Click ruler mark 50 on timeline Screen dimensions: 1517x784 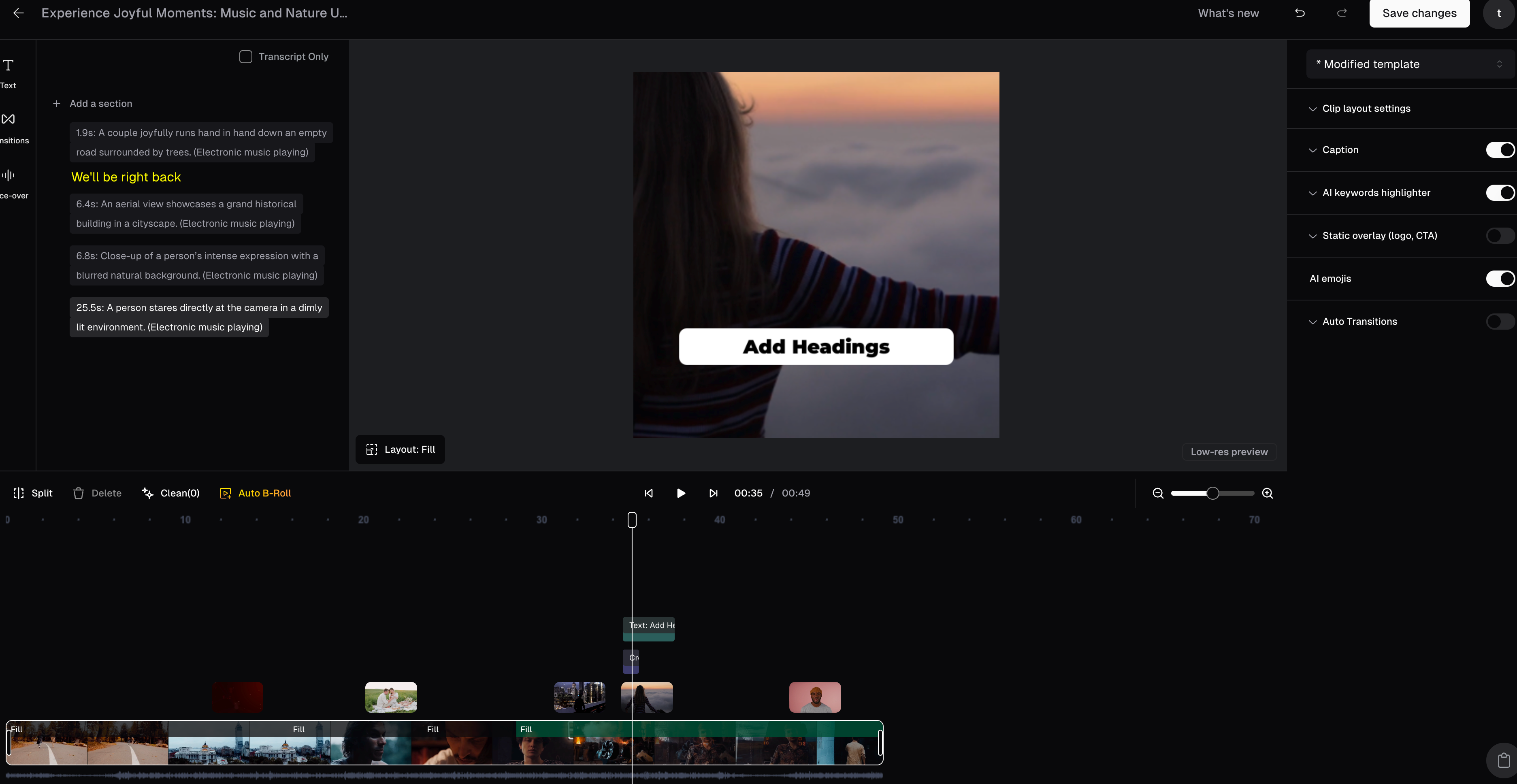coord(897,520)
